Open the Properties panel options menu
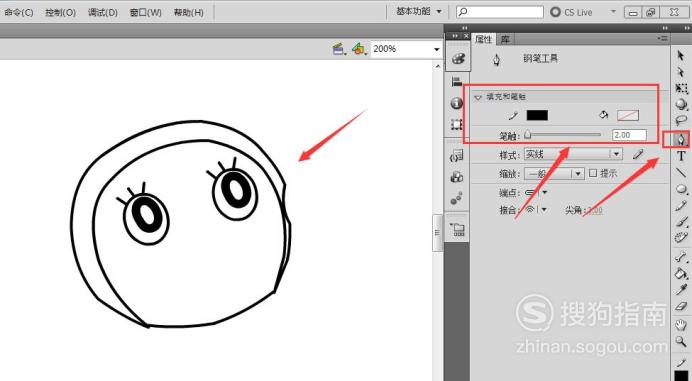The width and height of the screenshot is (692, 381). coord(663,39)
